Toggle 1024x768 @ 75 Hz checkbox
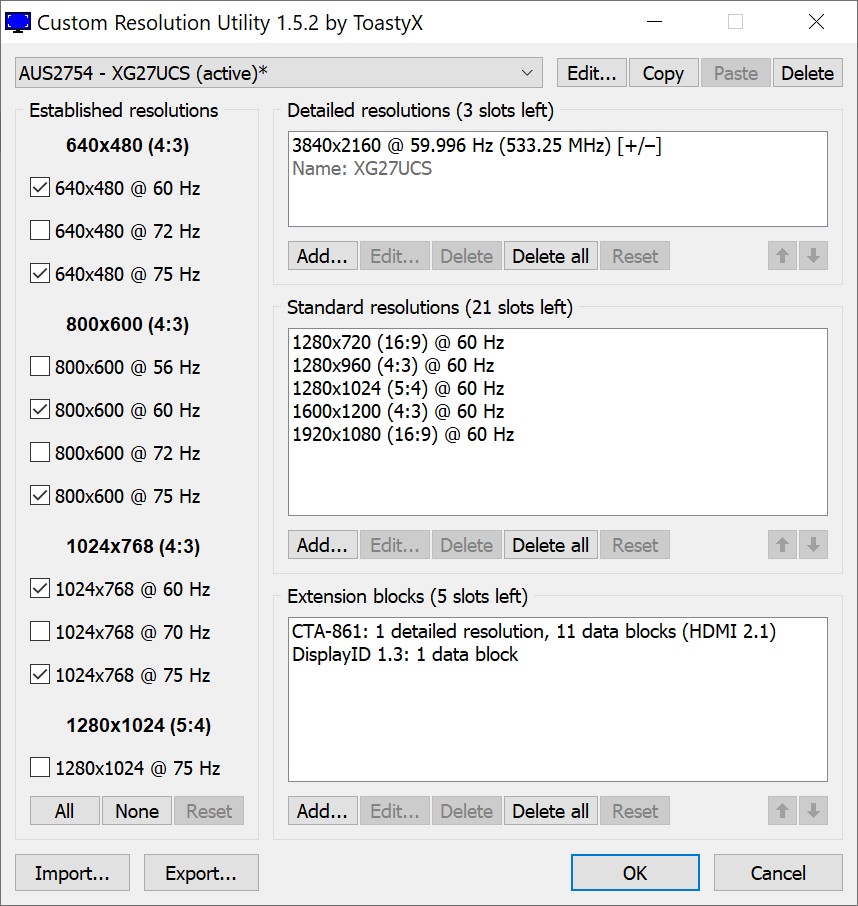This screenshot has width=858, height=906. pos(40,674)
